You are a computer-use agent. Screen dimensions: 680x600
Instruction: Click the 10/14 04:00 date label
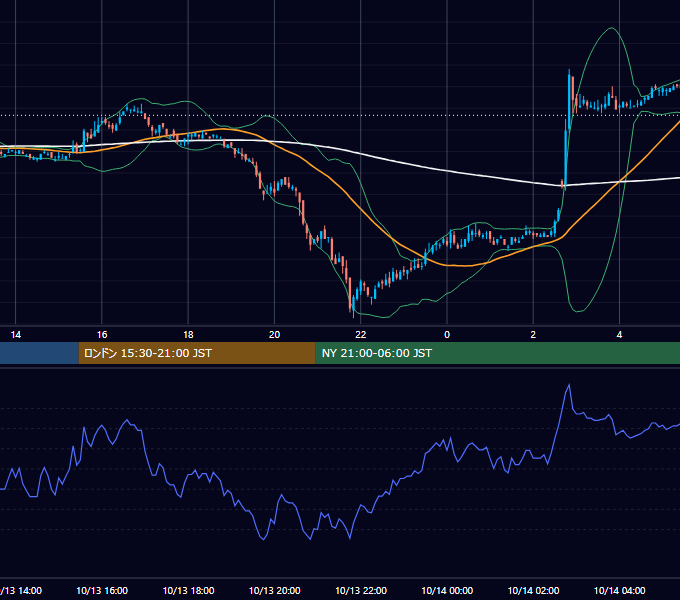point(619,591)
